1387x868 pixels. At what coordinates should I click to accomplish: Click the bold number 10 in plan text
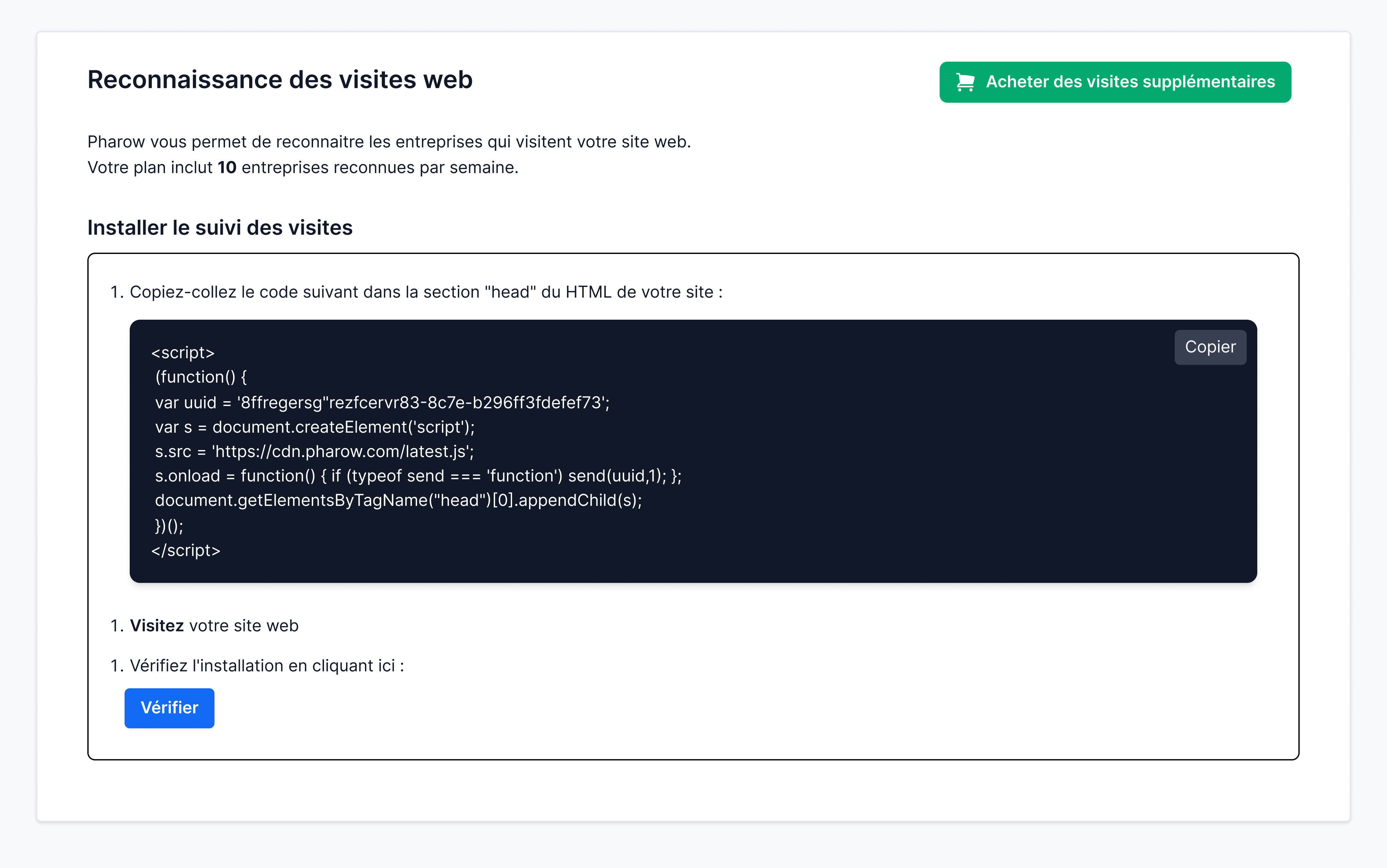click(227, 168)
